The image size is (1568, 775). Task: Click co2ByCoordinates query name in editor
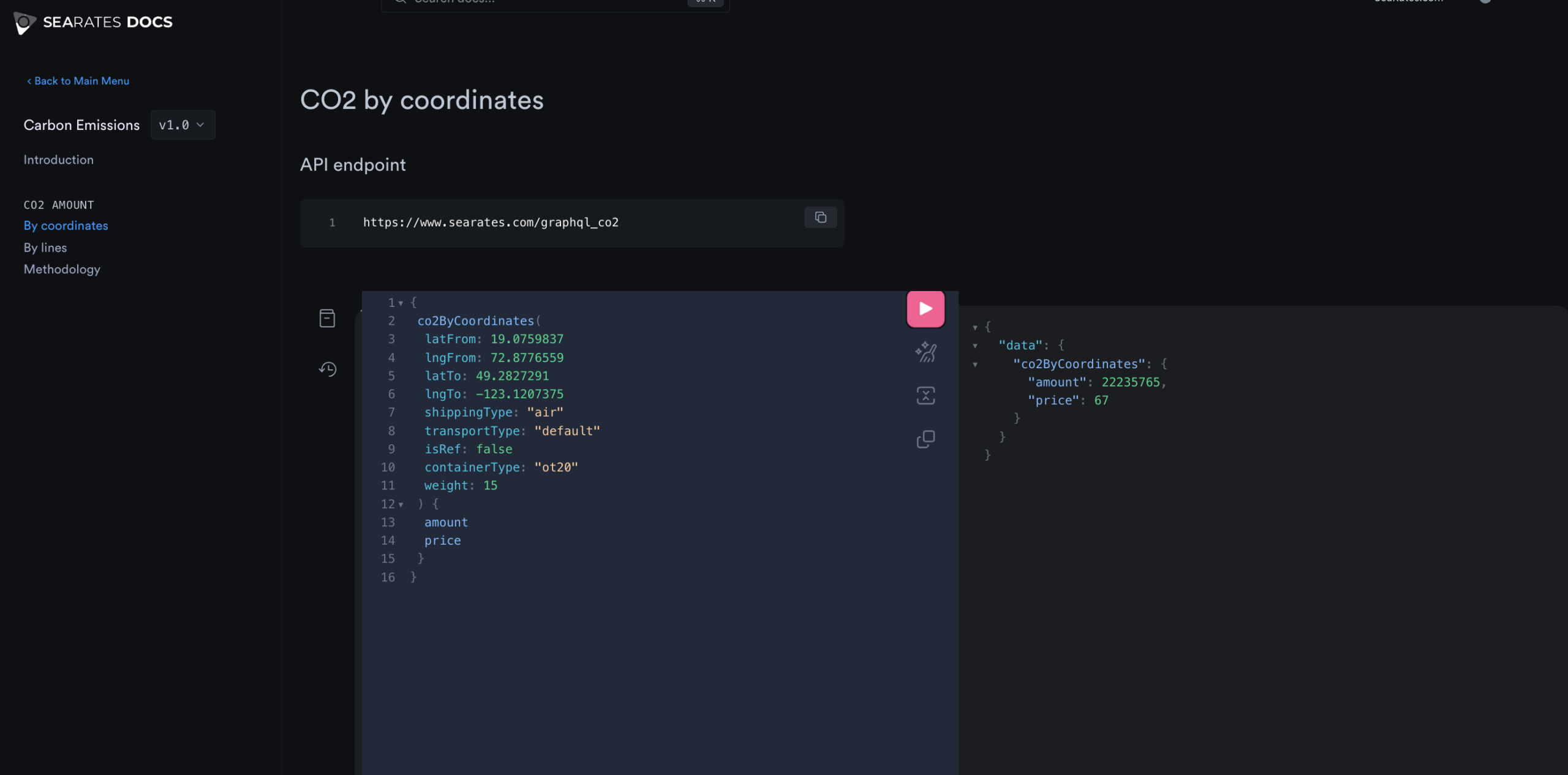[475, 321]
